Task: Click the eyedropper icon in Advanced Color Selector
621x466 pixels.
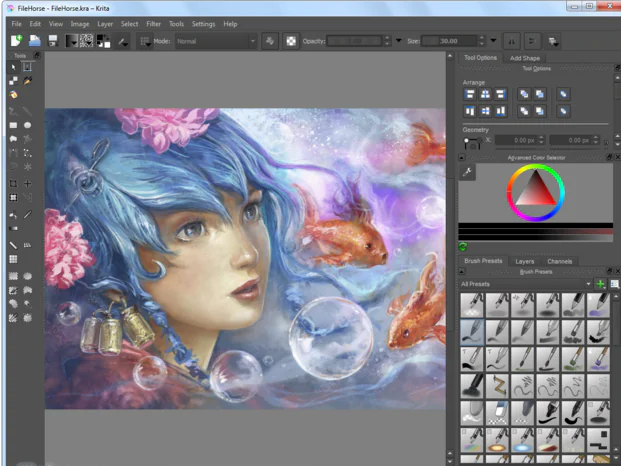Action: pyautogui.click(x=467, y=172)
